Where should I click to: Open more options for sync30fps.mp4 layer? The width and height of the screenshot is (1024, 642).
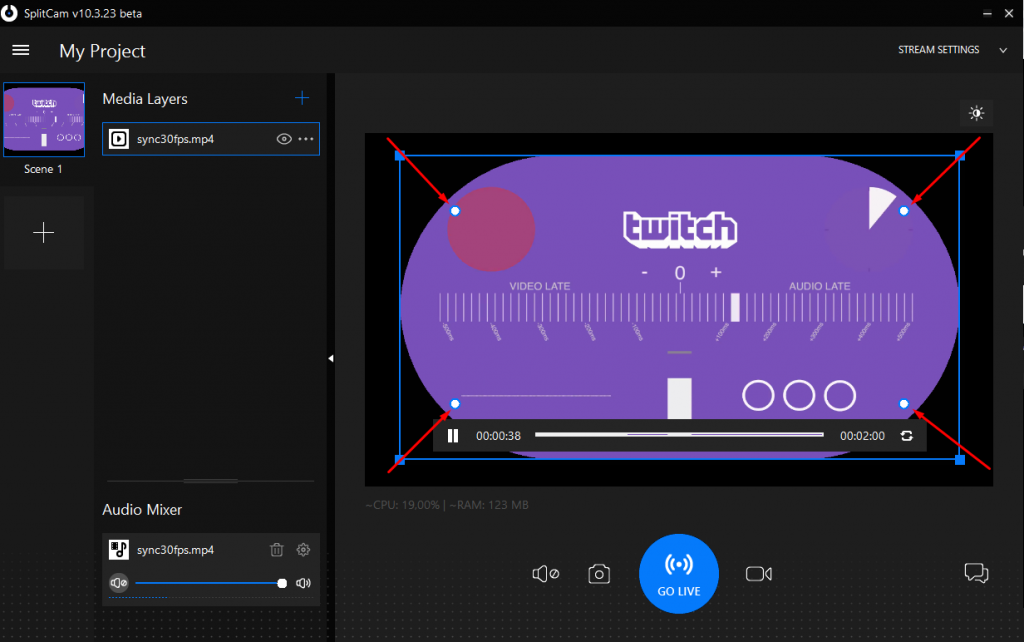pos(306,139)
